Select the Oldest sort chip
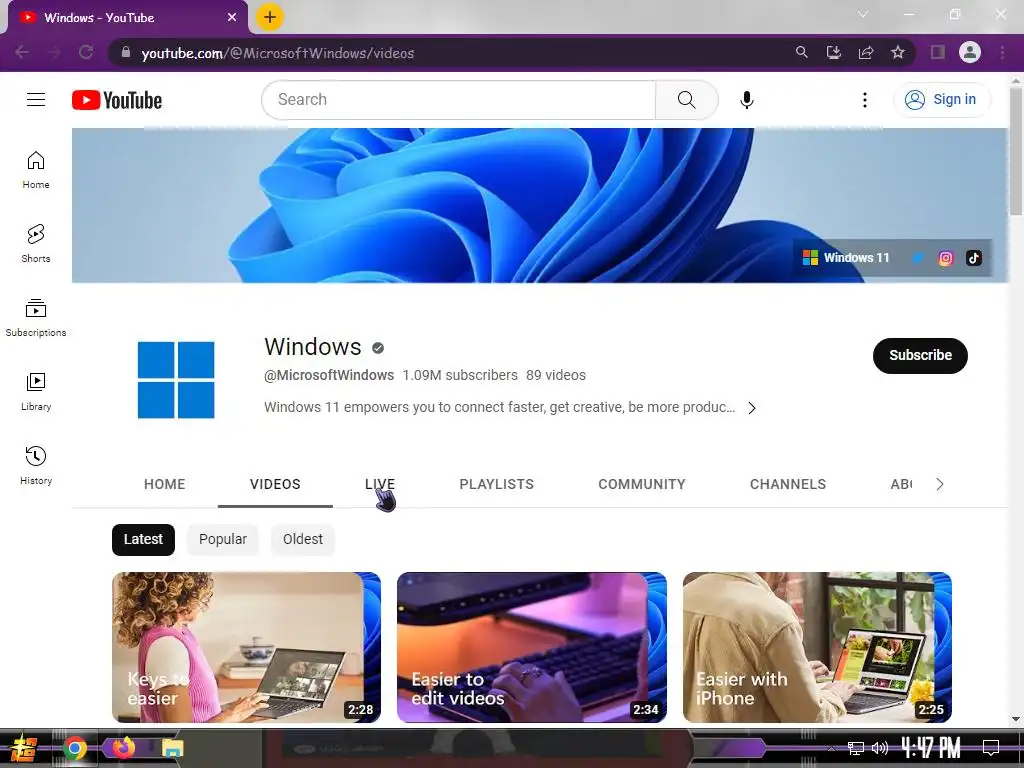This screenshot has height=768, width=1024. point(302,539)
